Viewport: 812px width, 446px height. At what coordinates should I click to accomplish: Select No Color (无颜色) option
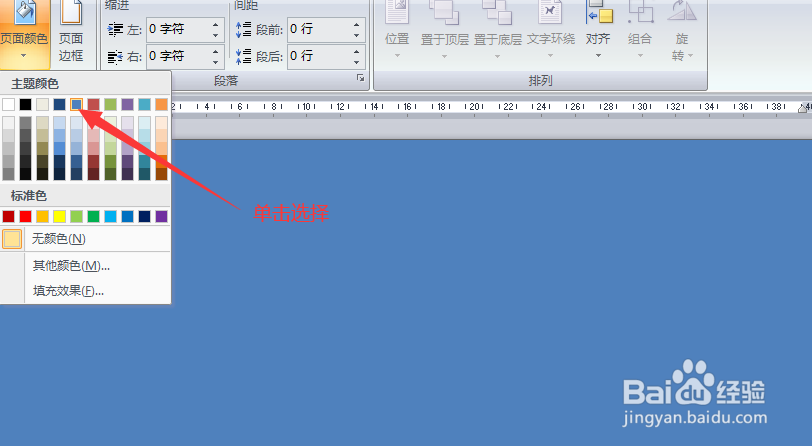85,239
